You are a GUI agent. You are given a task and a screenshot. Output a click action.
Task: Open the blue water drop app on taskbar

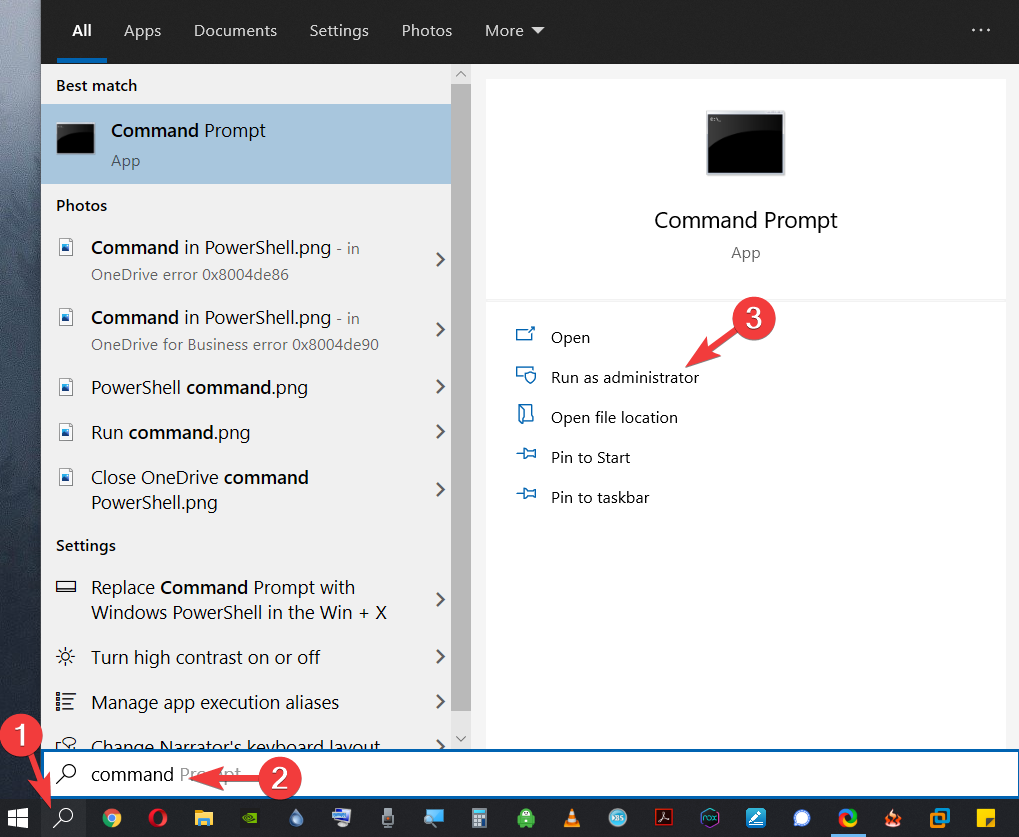click(x=296, y=818)
